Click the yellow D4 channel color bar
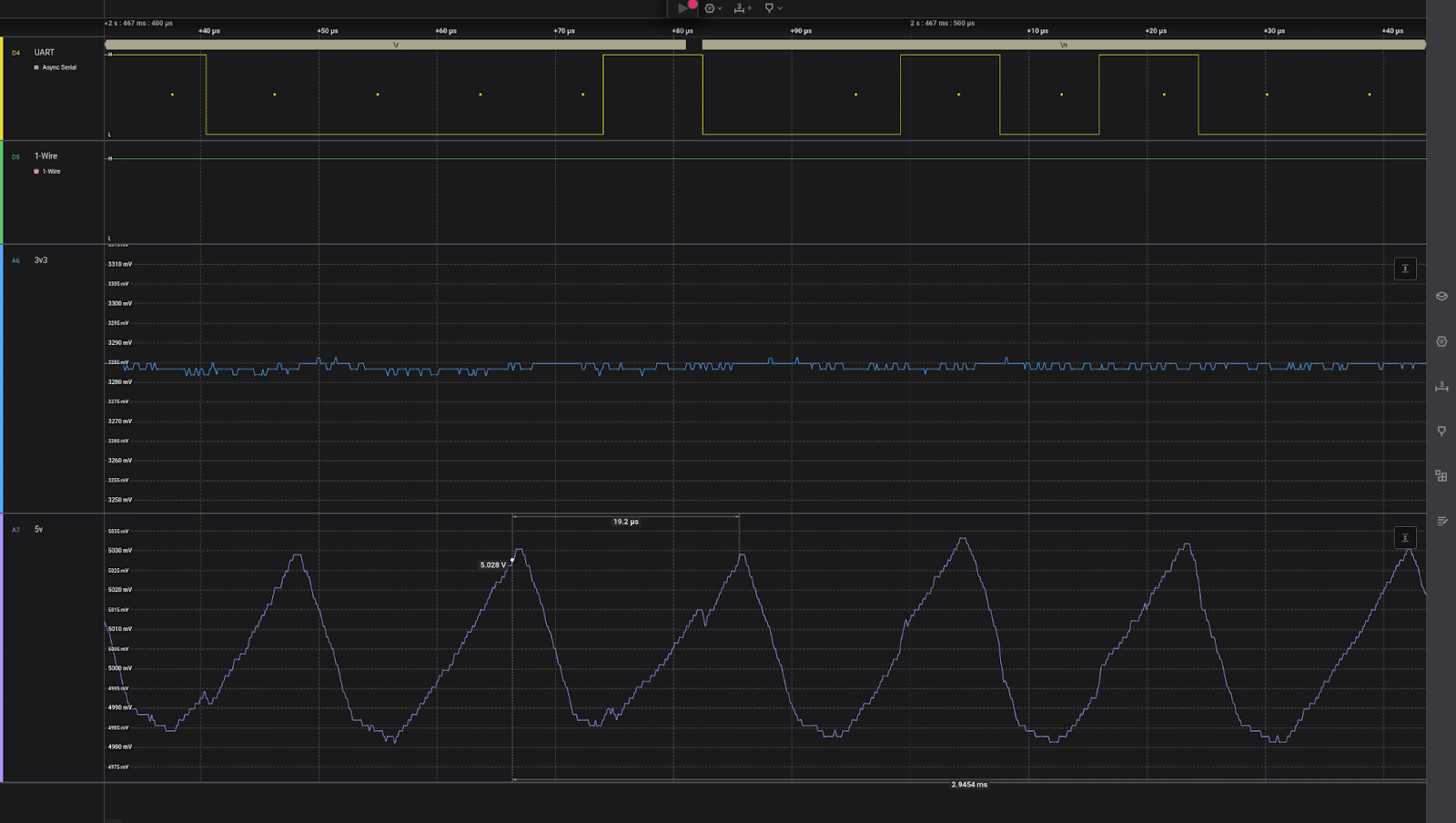This screenshot has width=1456, height=823. click(x=2, y=88)
